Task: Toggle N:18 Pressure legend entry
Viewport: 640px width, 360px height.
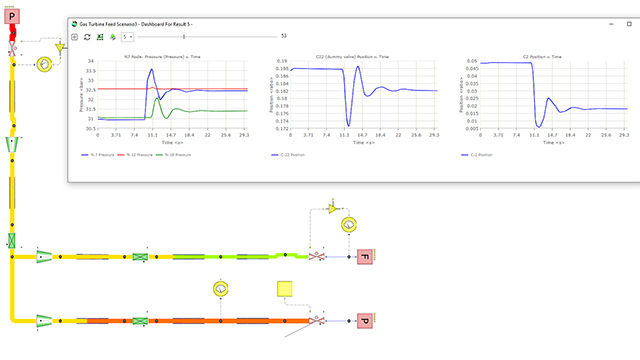Action: coord(173,155)
